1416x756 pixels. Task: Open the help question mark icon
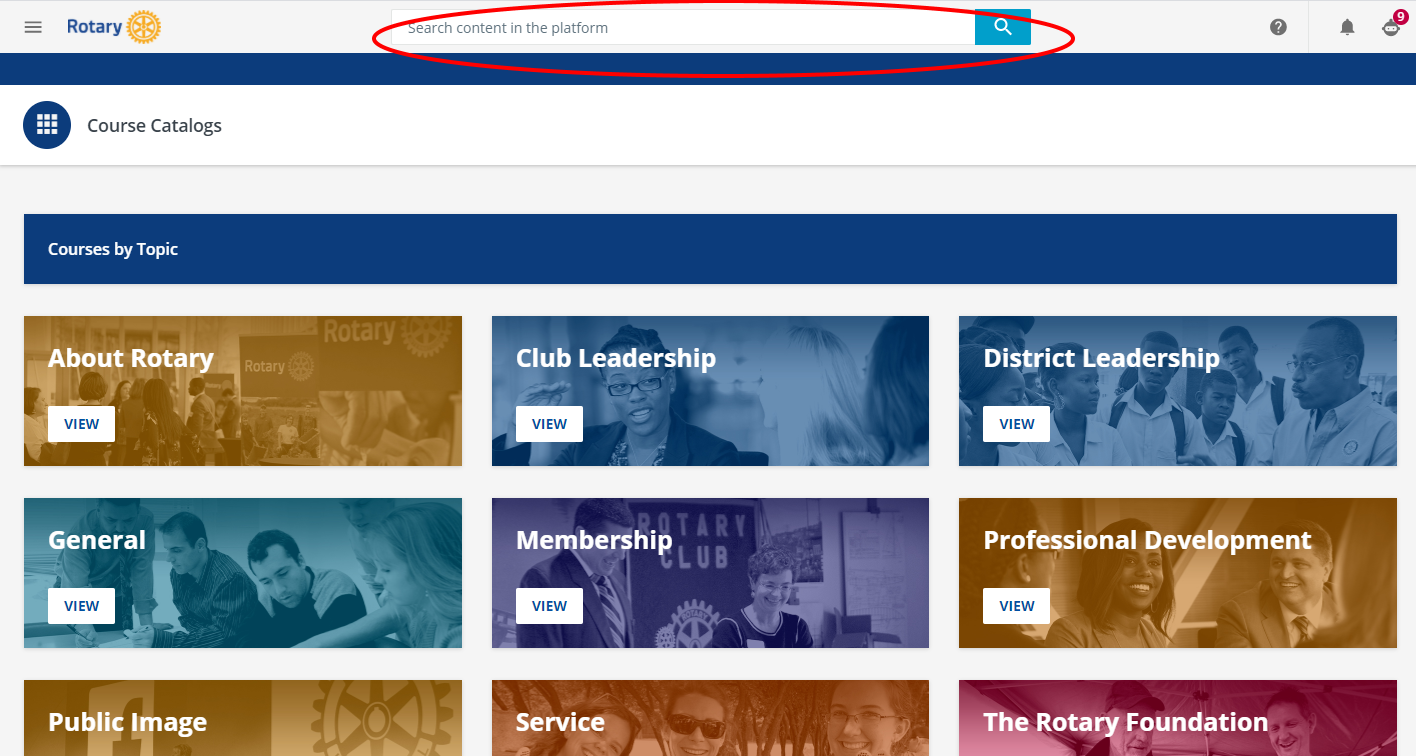point(1278,27)
